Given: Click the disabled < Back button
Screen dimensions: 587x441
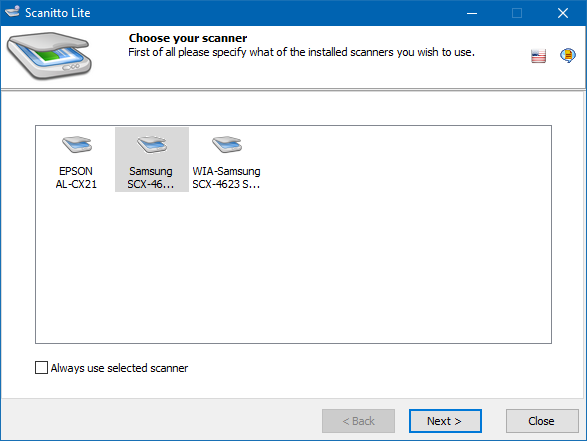Looking at the screenshot, I should pyautogui.click(x=358, y=421).
